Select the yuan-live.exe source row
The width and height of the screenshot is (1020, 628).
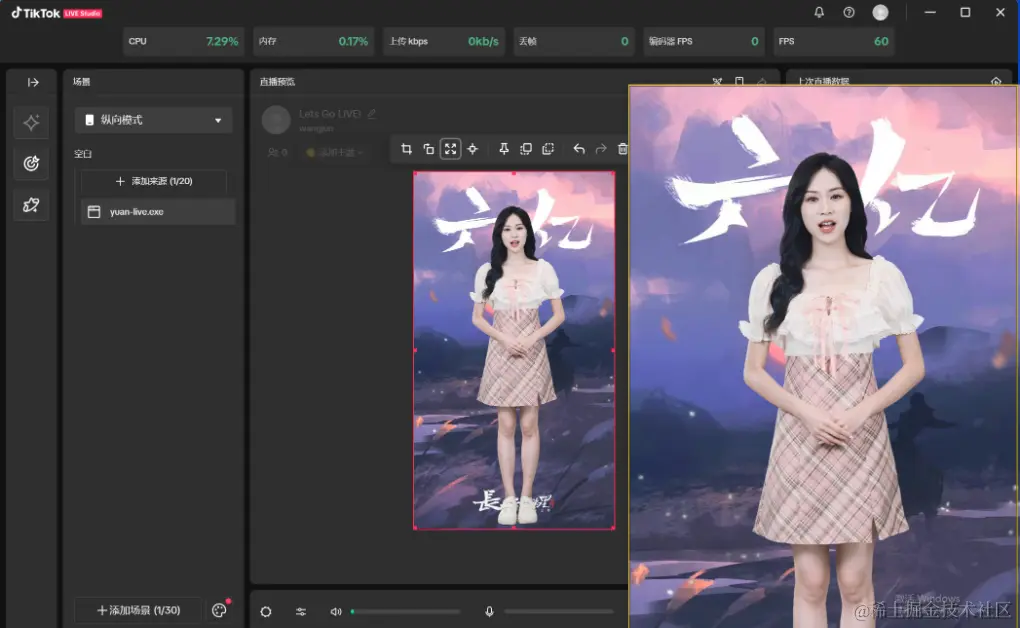(157, 212)
